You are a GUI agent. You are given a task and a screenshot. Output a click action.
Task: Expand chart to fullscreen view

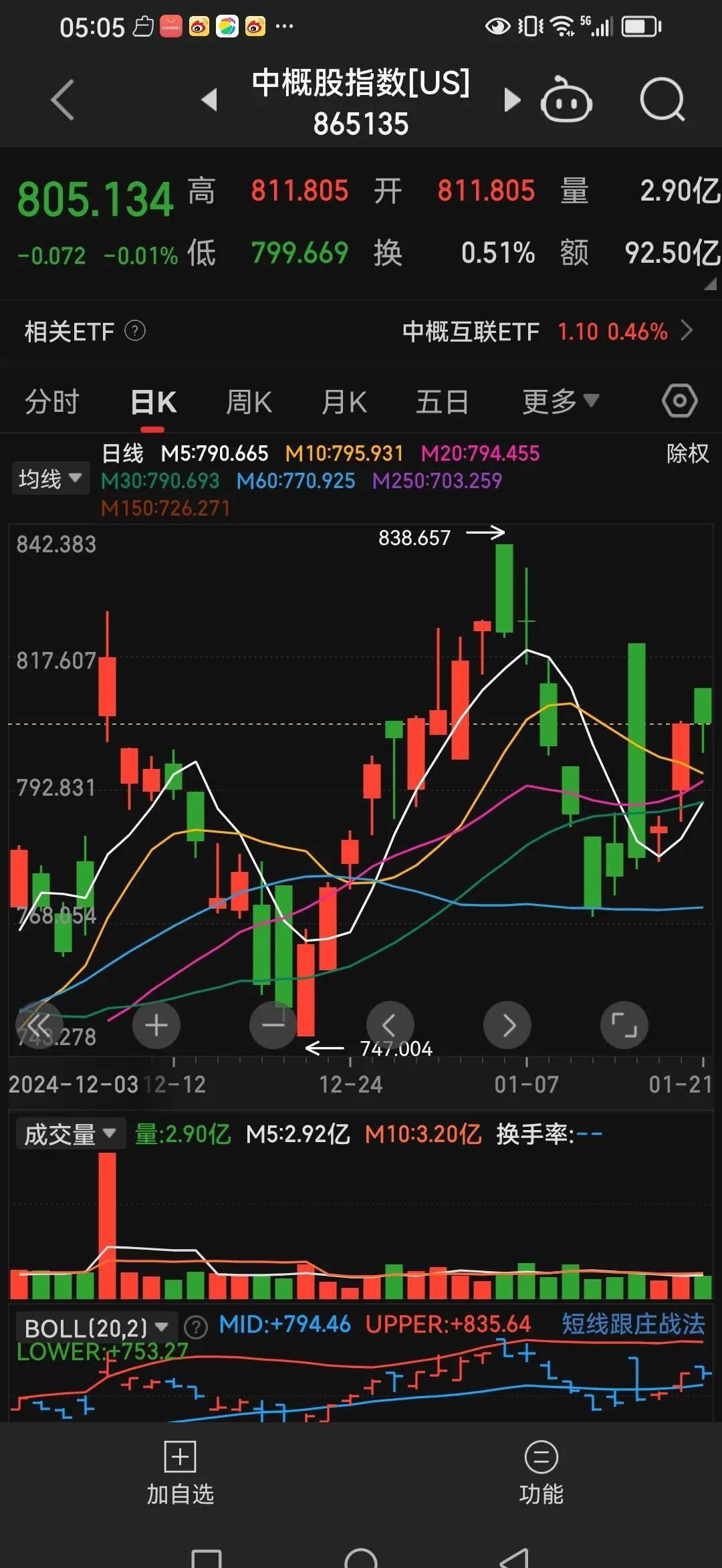pyautogui.click(x=624, y=1025)
